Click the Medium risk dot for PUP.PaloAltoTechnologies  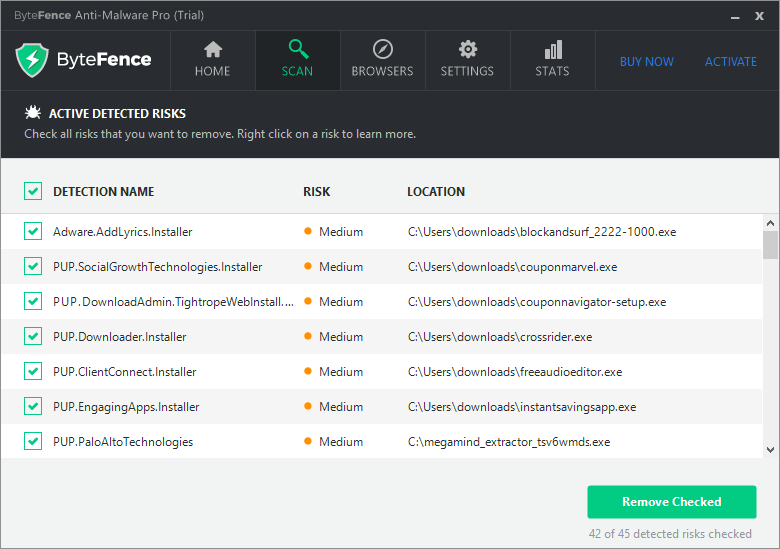click(308, 441)
